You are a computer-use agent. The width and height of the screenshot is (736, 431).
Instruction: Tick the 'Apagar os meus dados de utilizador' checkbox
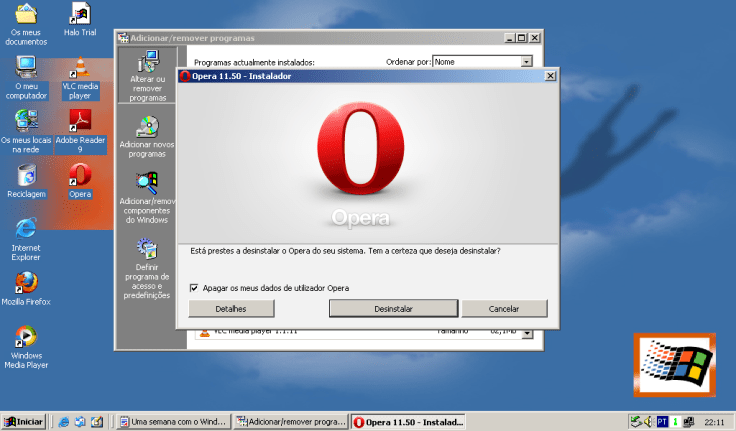195,288
